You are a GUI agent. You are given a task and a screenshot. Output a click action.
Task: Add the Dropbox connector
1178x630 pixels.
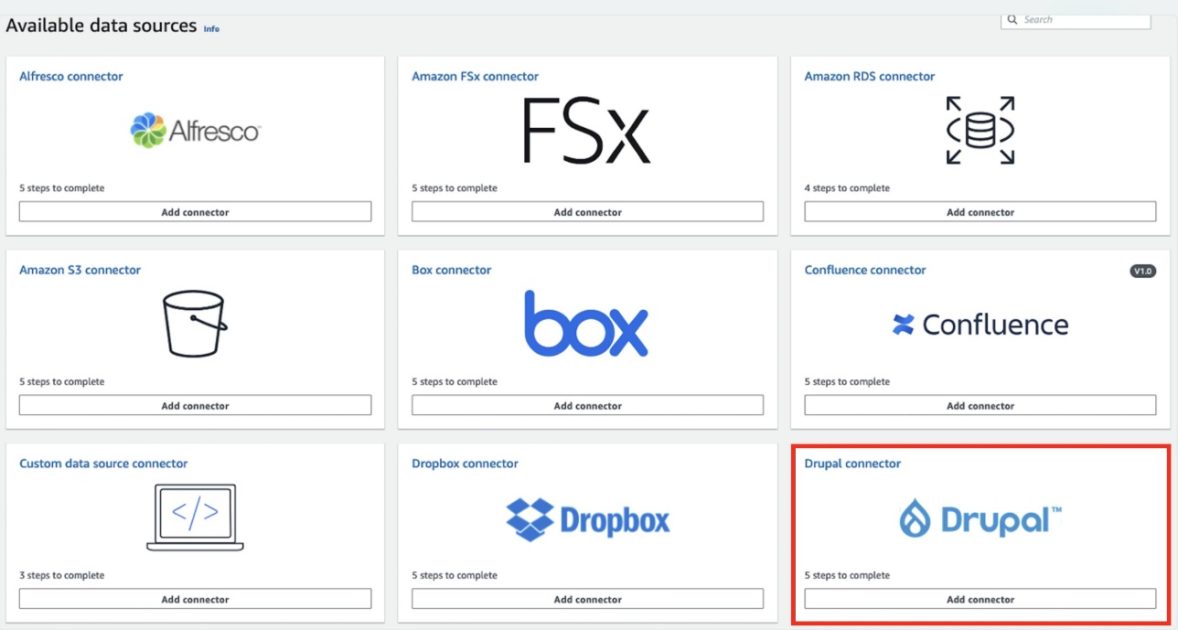tap(587, 599)
